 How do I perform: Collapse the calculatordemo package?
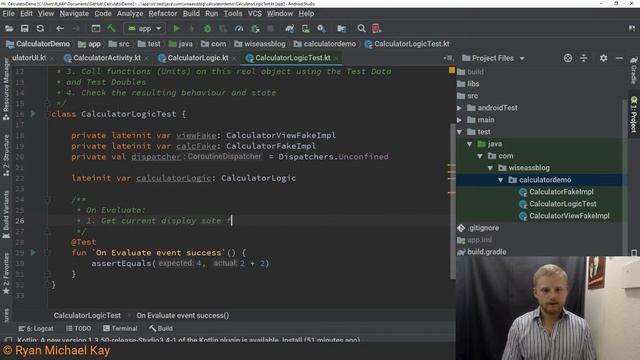click(501, 180)
